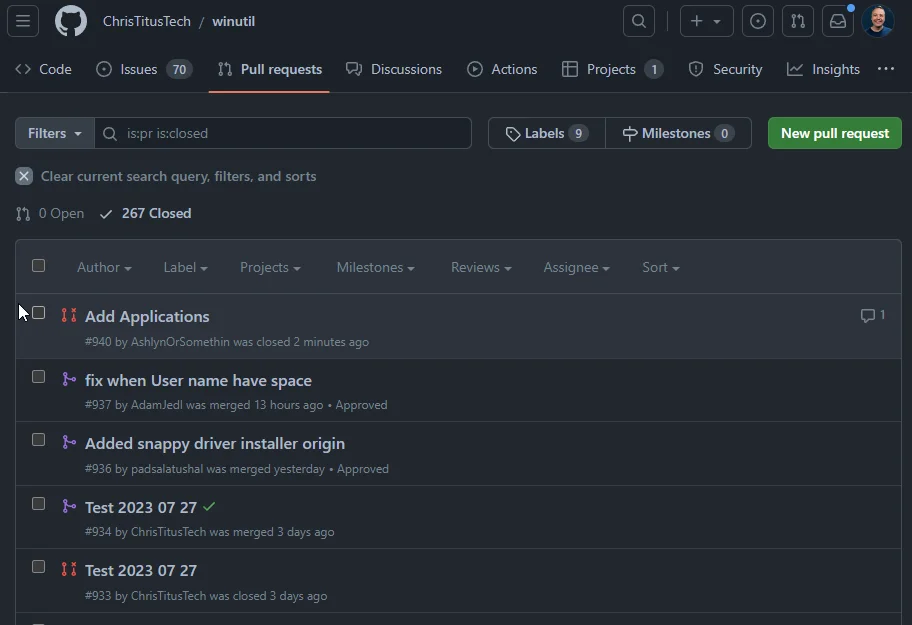Open the Security tab

tap(725, 69)
